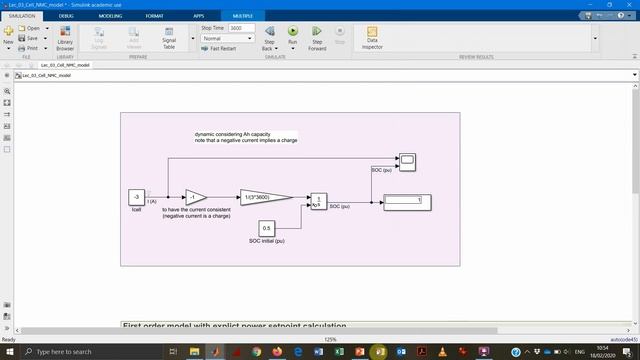The height and width of the screenshot is (360, 640).
Task: Click the Step Back icon
Action: [x=269, y=32]
